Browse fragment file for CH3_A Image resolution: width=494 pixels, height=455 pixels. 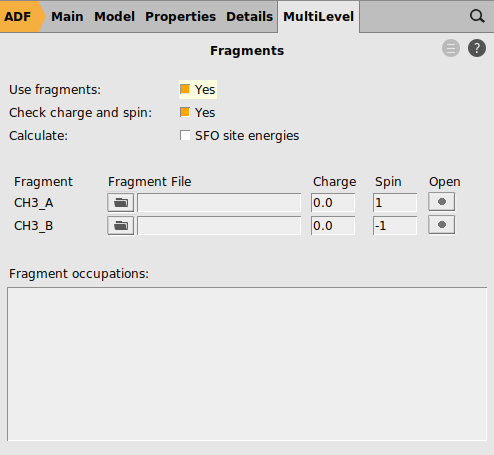pyautogui.click(x=121, y=202)
